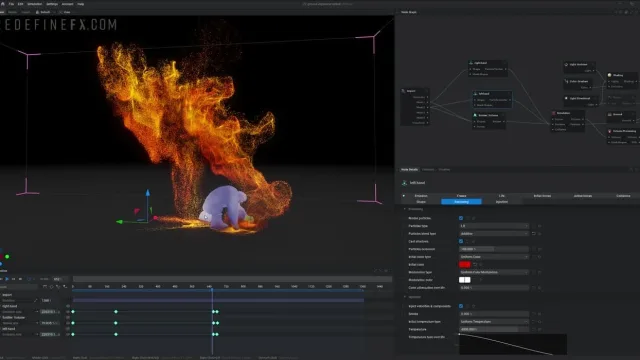Open the Uniform Color type dropdown
The image size is (640, 360).
click(x=494, y=257)
